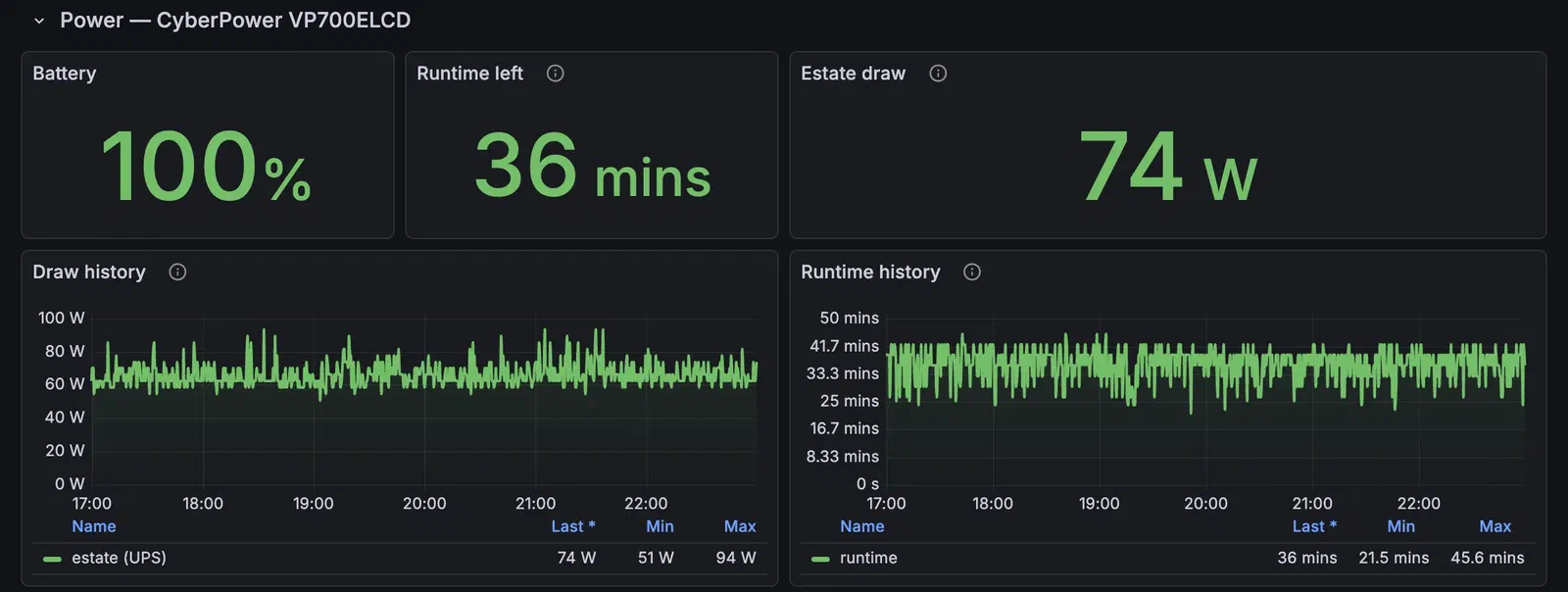
Task: Click the 8.33 mins axis label
Action: 843,457
